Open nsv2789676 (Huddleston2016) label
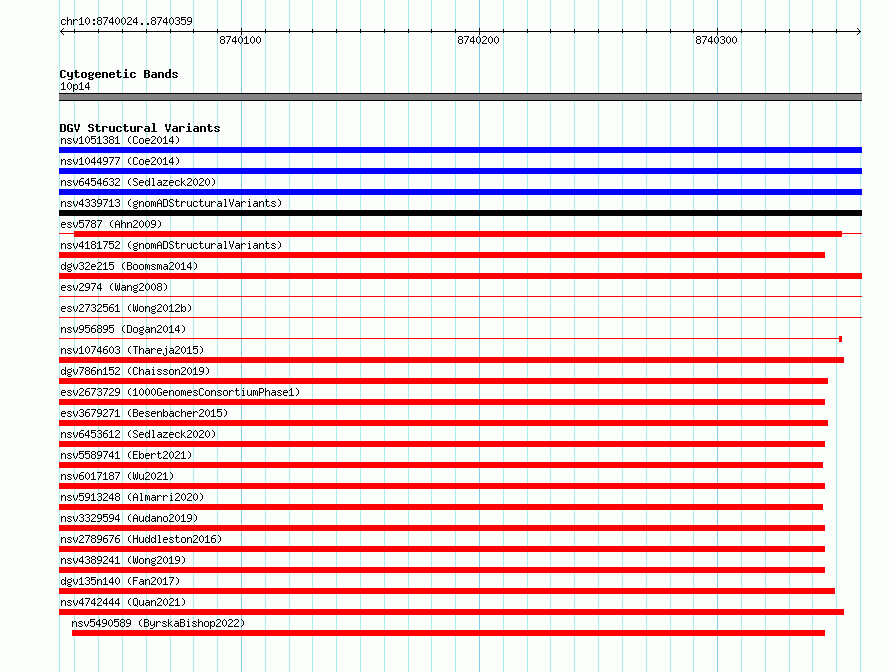The image size is (890, 672). [141, 539]
